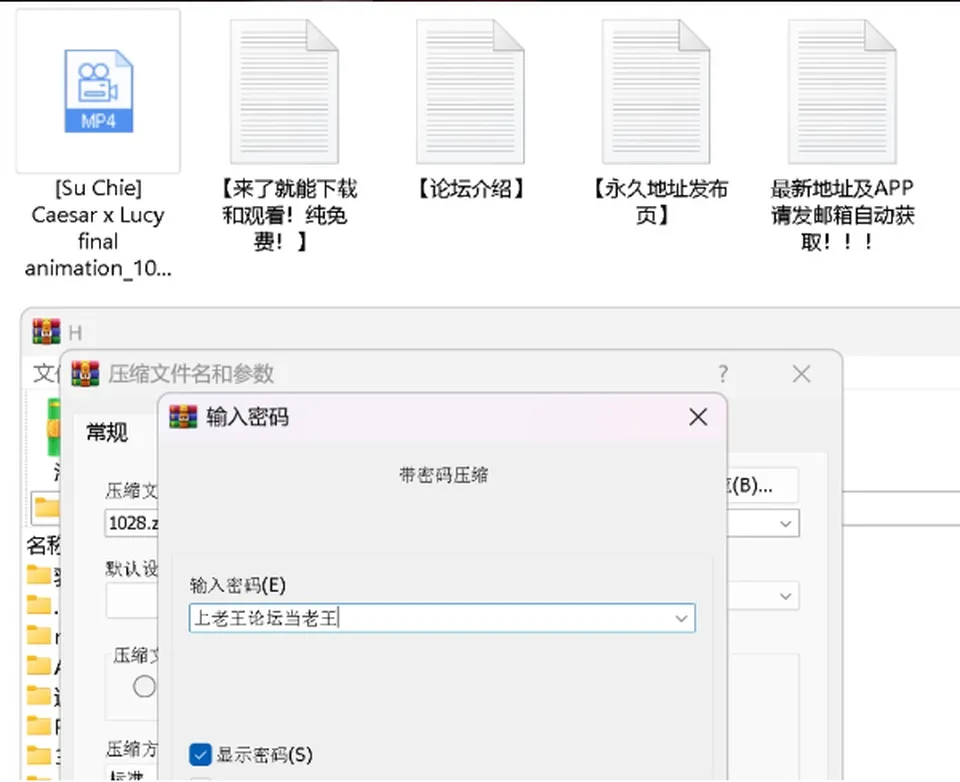Expand the archive name dropdown beside 1028.z

click(x=786, y=524)
